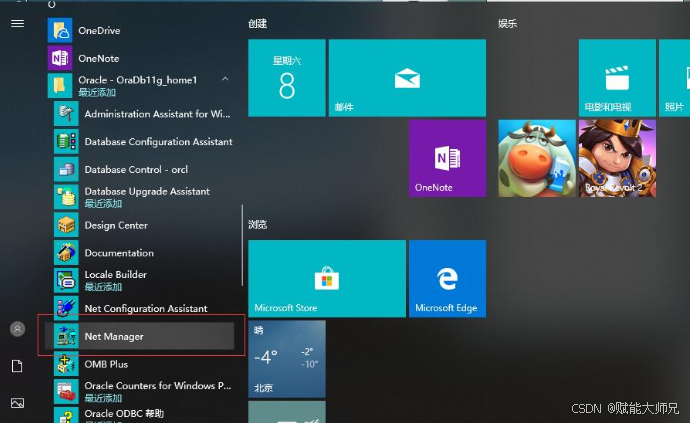Open the user account icon in sidebar
The image size is (690, 423).
click(x=17, y=329)
